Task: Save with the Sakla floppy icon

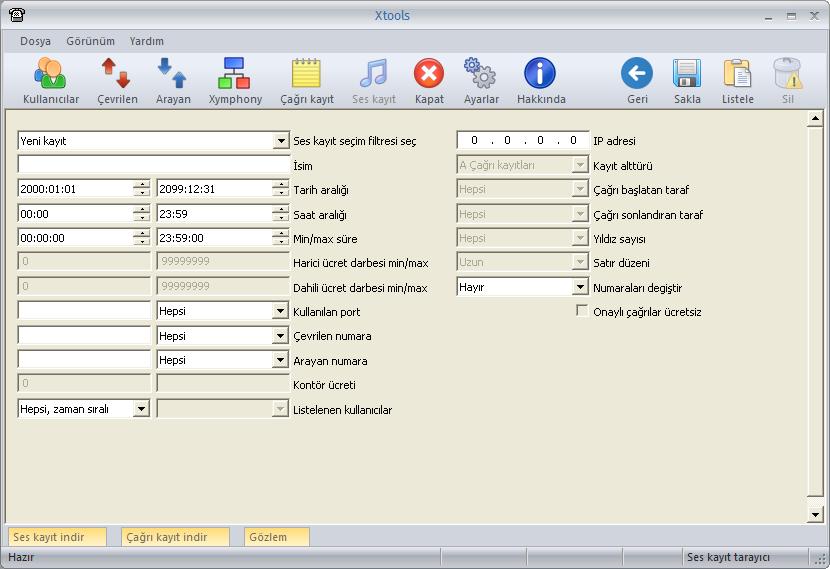Action: (687, 75)
